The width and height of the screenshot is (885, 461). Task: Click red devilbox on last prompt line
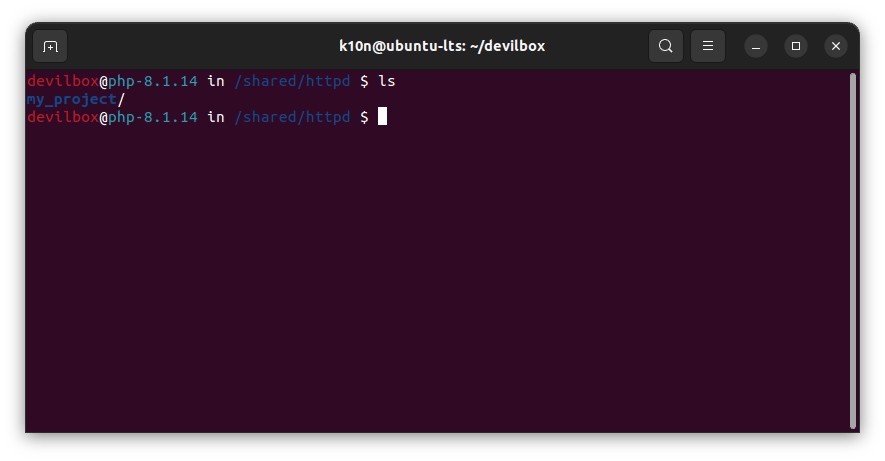(x=62, y=117)
